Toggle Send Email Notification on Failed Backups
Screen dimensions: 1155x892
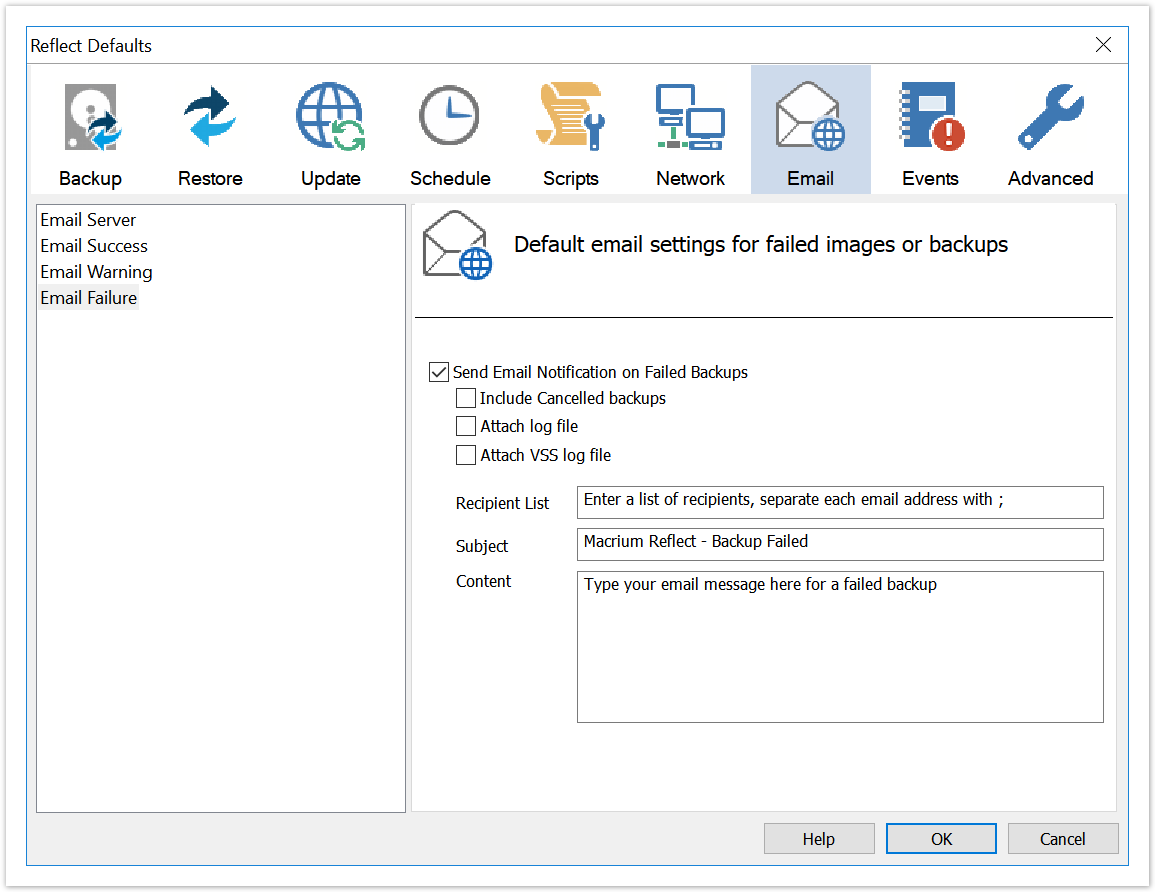(x=439, y=372)
